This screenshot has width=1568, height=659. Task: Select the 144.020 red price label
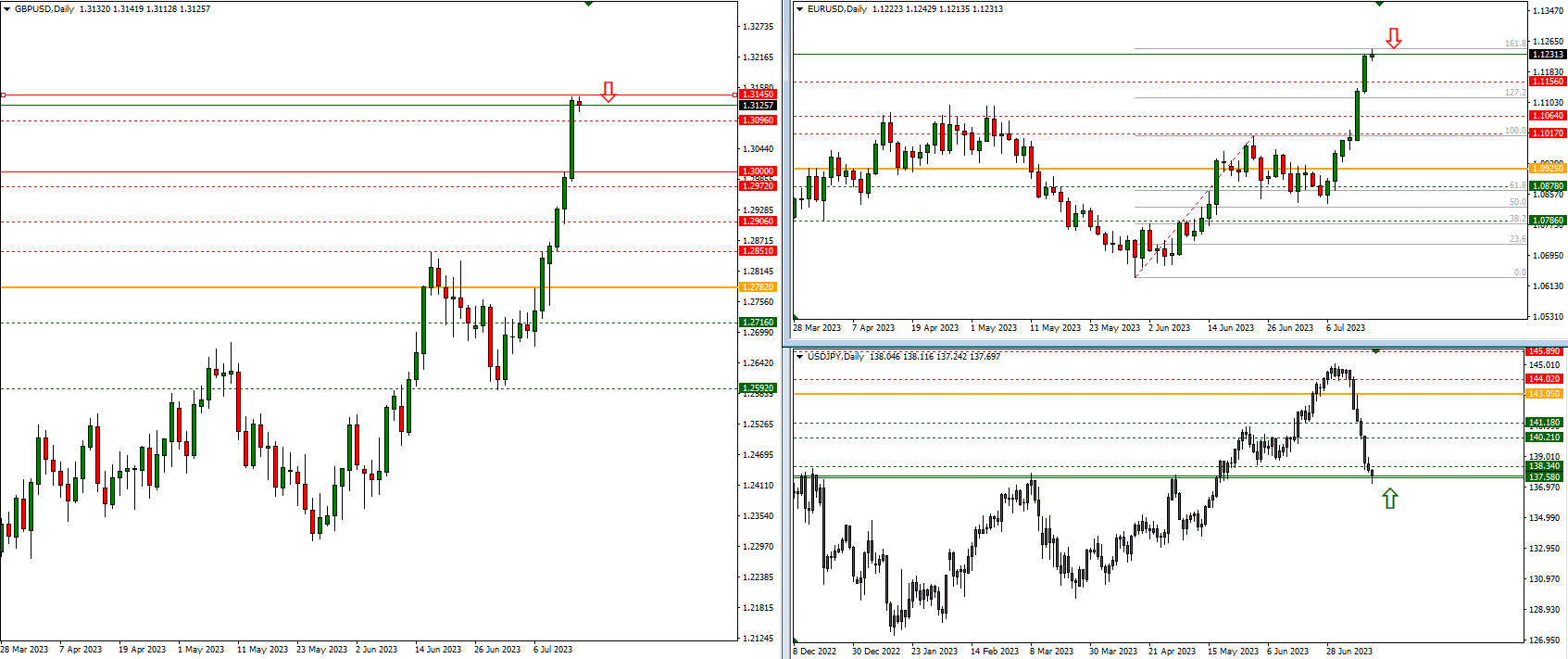tap(1544, 379)
